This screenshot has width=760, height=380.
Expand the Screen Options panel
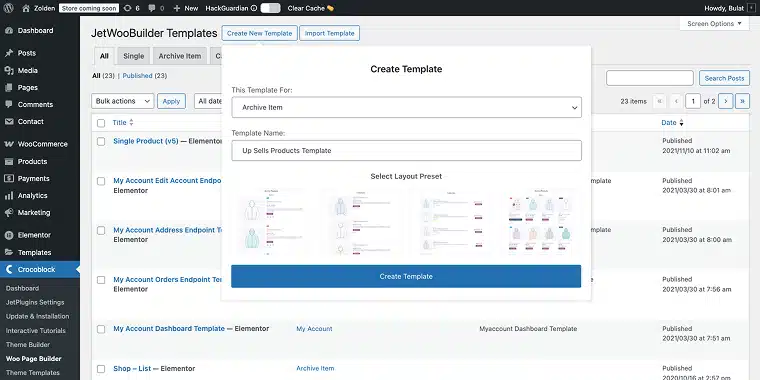click(x=714, y=24)
